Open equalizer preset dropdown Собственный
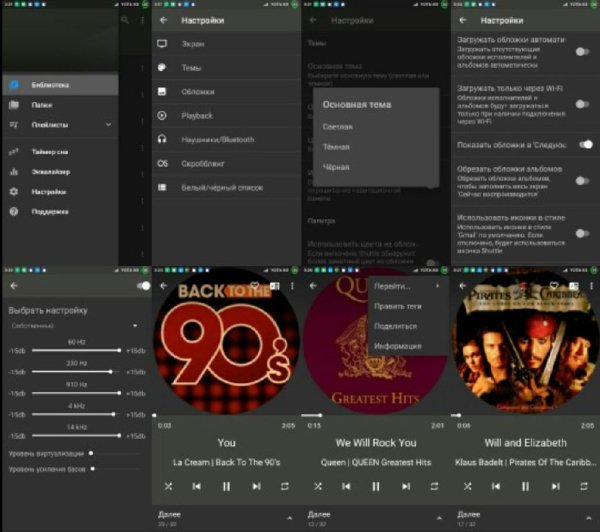600x532 pixels. pyautogui.click(x=74, y=326)
